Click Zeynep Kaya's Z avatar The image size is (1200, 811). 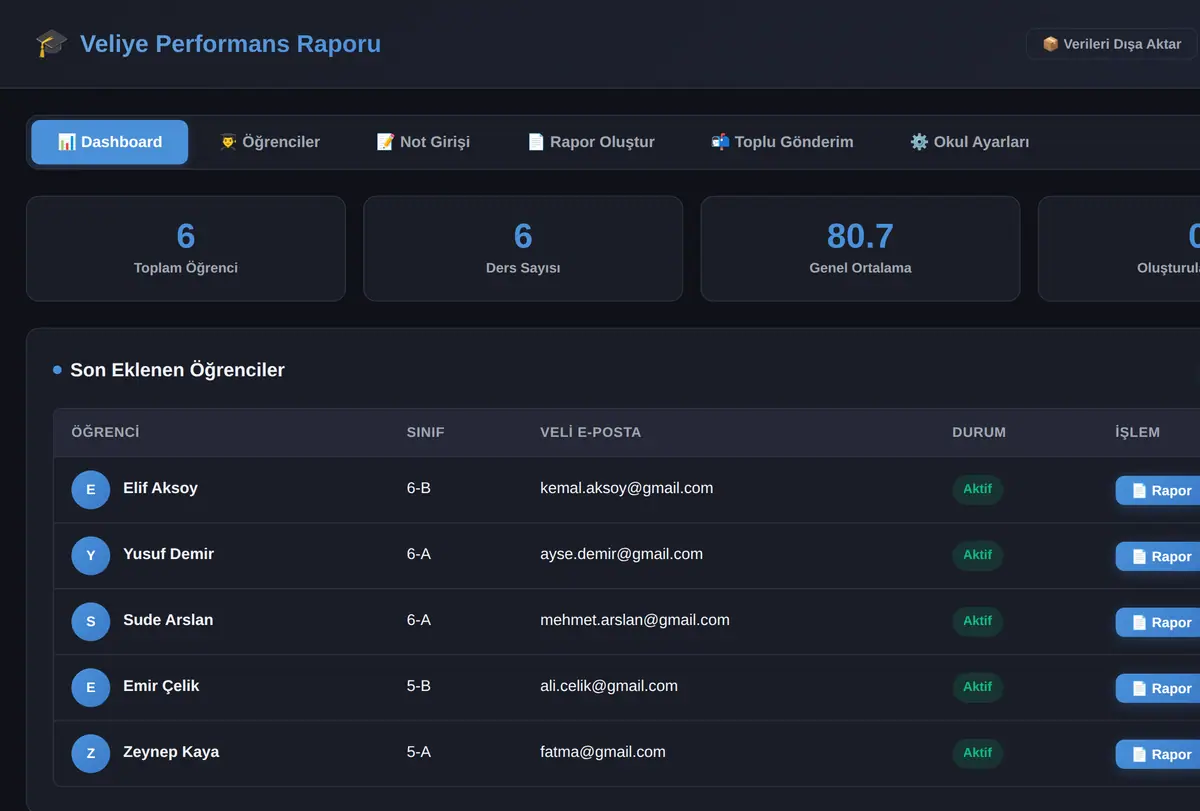click(x=91, y=754)
